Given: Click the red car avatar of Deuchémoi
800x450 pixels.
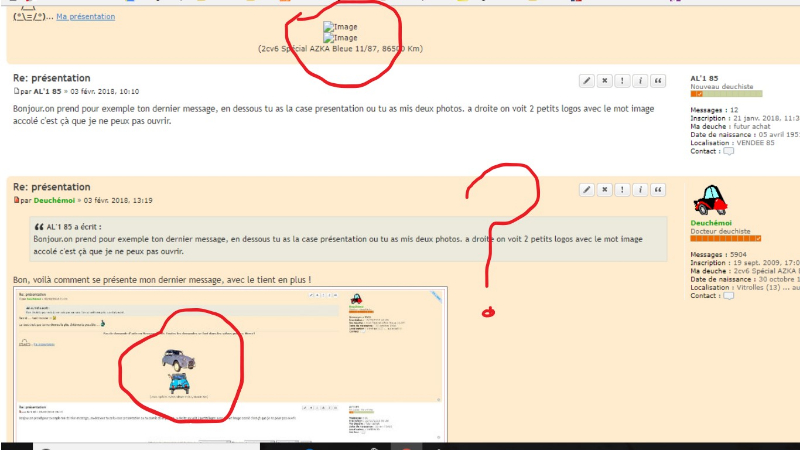Looking at the screenshot, I should (710, 200).
